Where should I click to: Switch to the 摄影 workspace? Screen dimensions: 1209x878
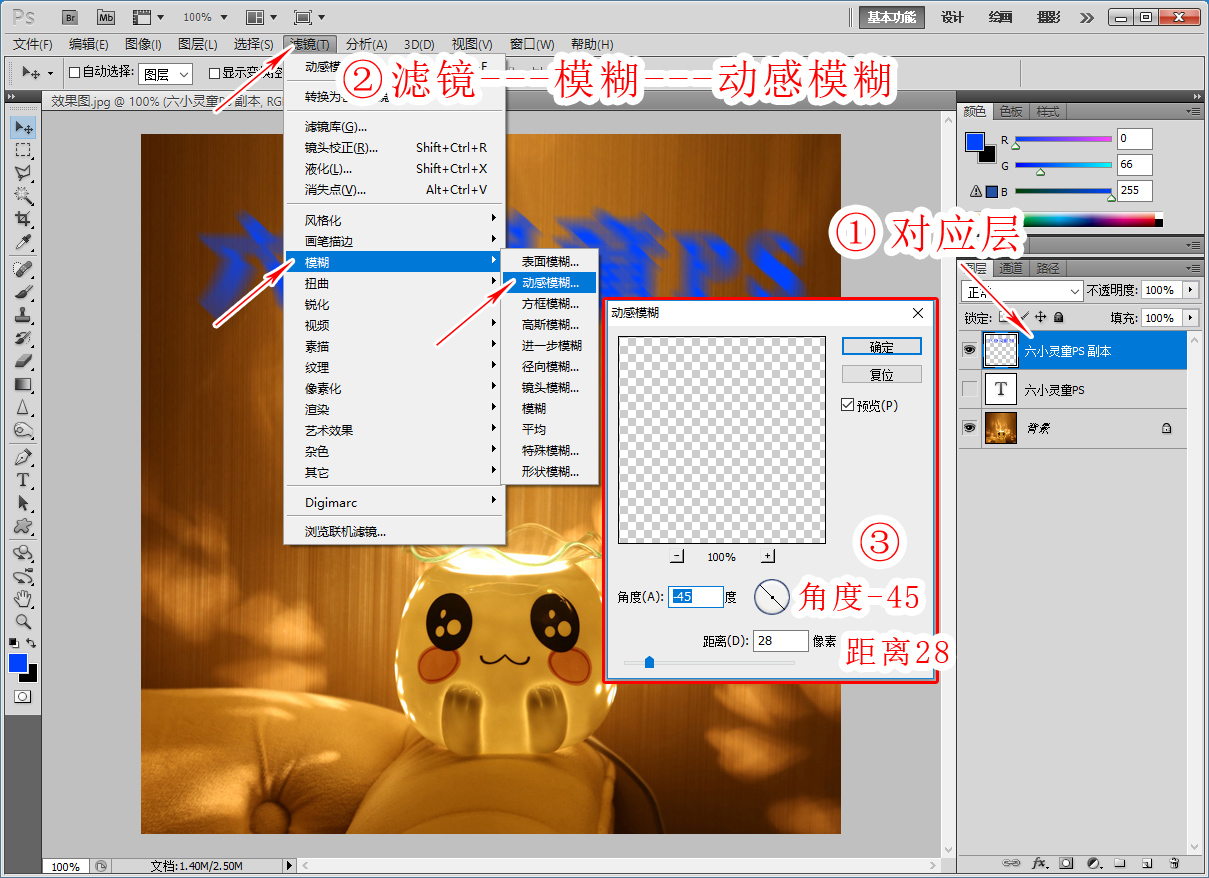click(x=1049, y=17)
